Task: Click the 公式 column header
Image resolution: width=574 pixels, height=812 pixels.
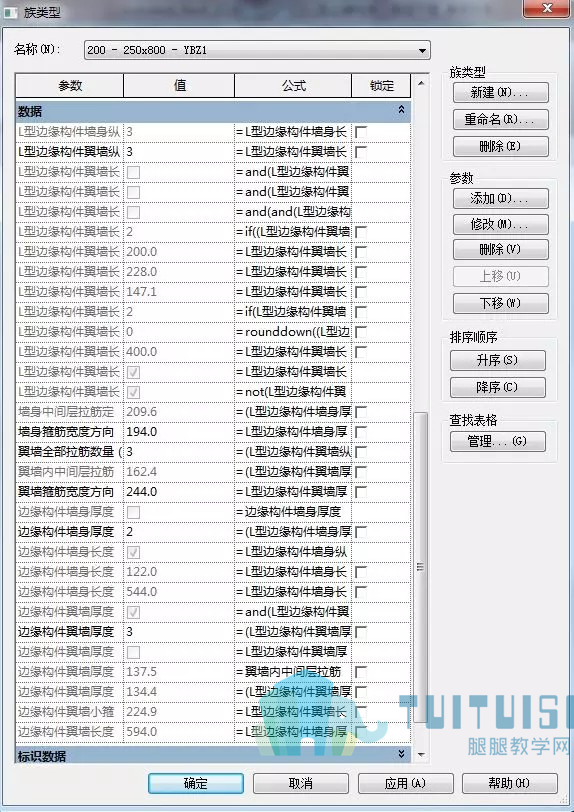Action: 293,86
